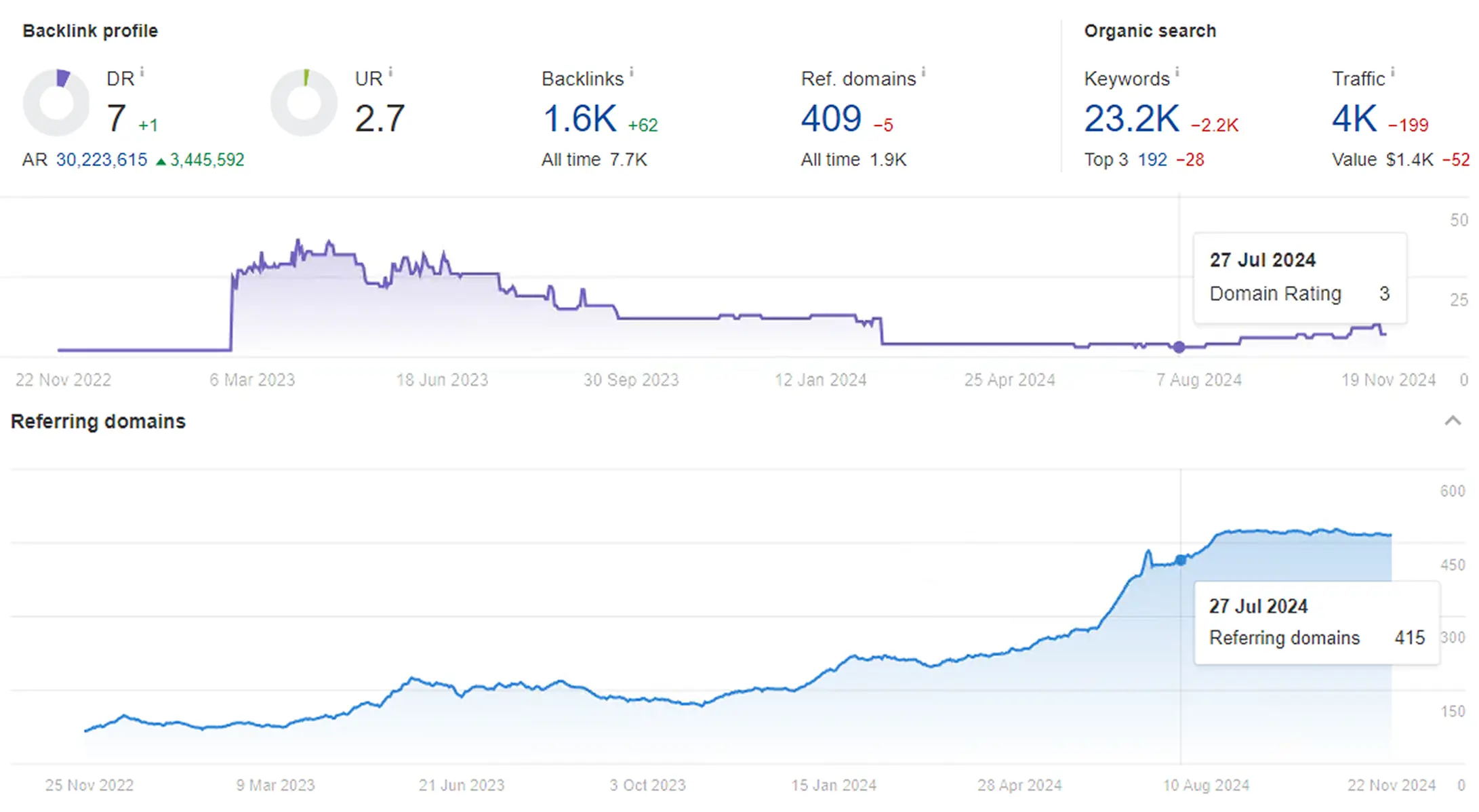Click the Referring domains section heading
This screenshot has height=812, width=1479.
tap(98, 422)
